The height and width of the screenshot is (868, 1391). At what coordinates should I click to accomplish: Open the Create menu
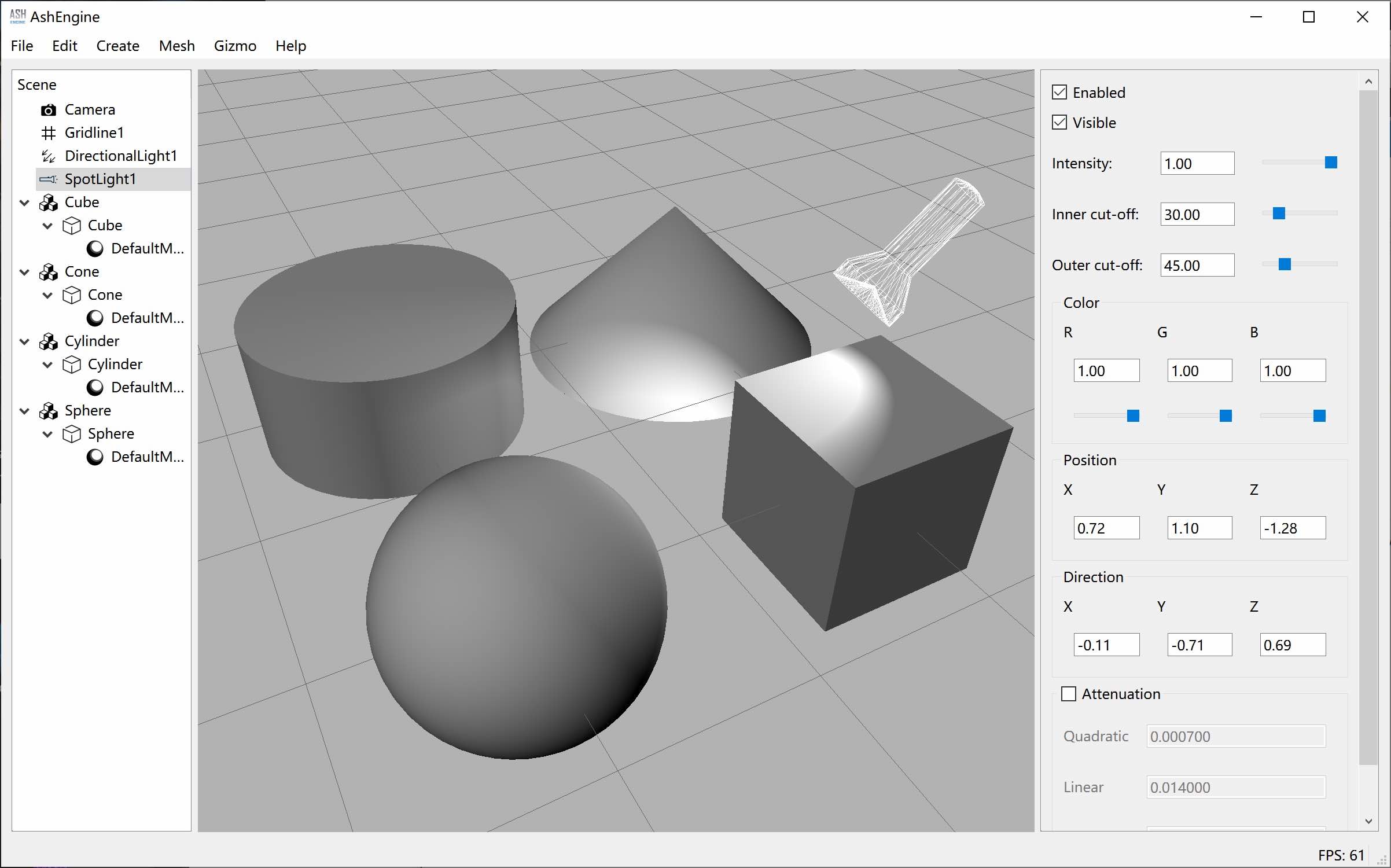(117, 46)
